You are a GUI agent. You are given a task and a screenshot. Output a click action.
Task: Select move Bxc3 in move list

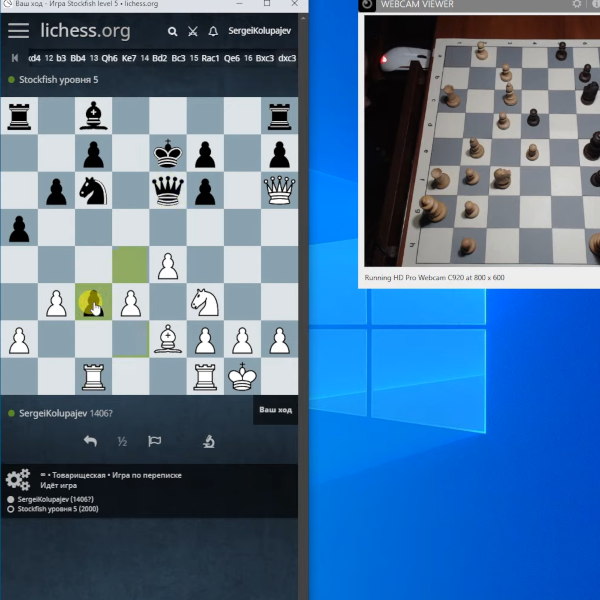[x=265, y=58]
